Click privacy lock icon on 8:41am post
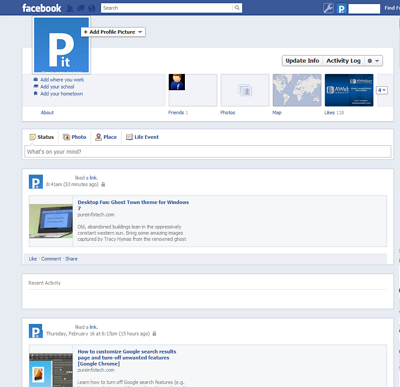 [103, 184]
